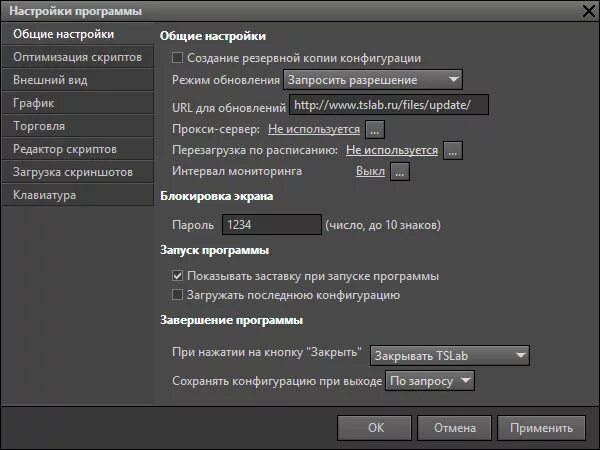Click the Выкл monitoring interval link
This screenshot has height=450, width=600.
(x=370, y=171)
